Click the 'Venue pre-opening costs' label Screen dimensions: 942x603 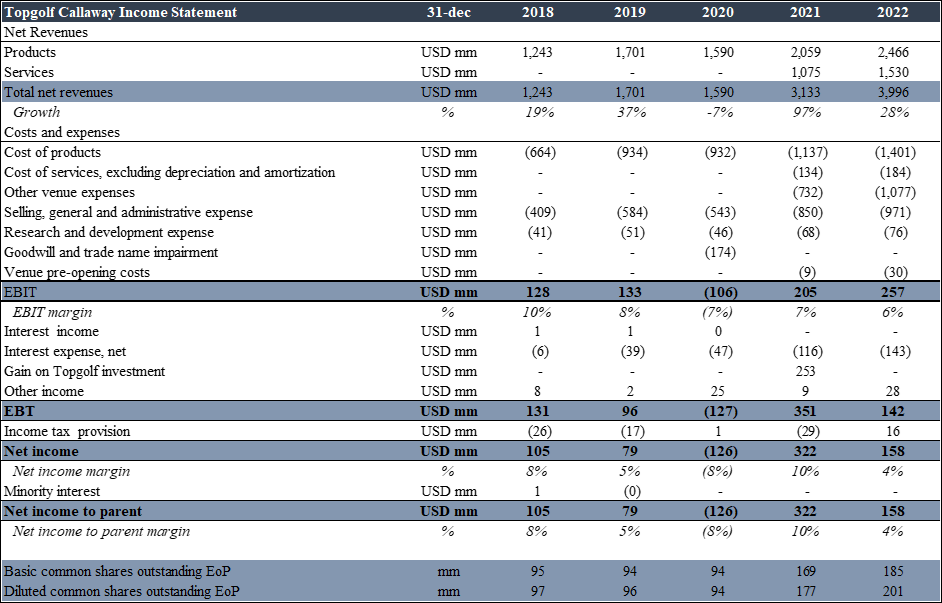coord(77,272)
